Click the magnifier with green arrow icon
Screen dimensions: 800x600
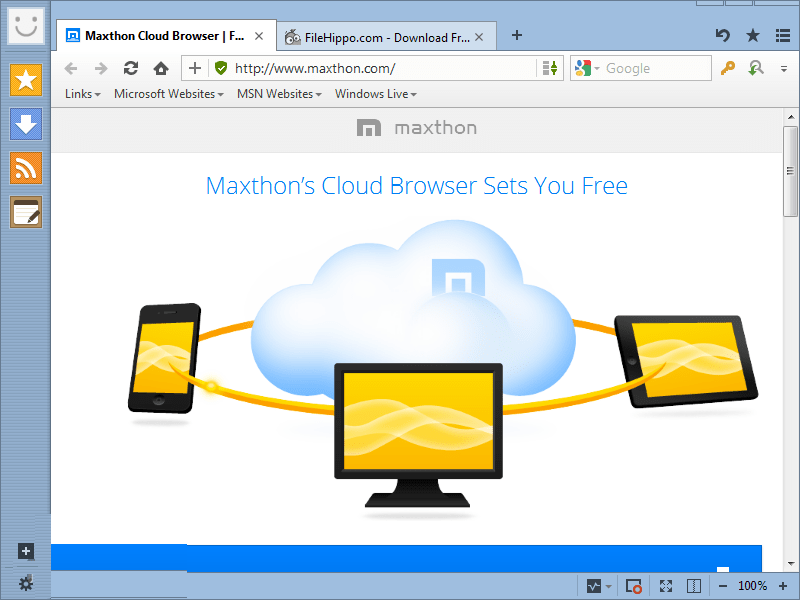(x=756, y=68)
